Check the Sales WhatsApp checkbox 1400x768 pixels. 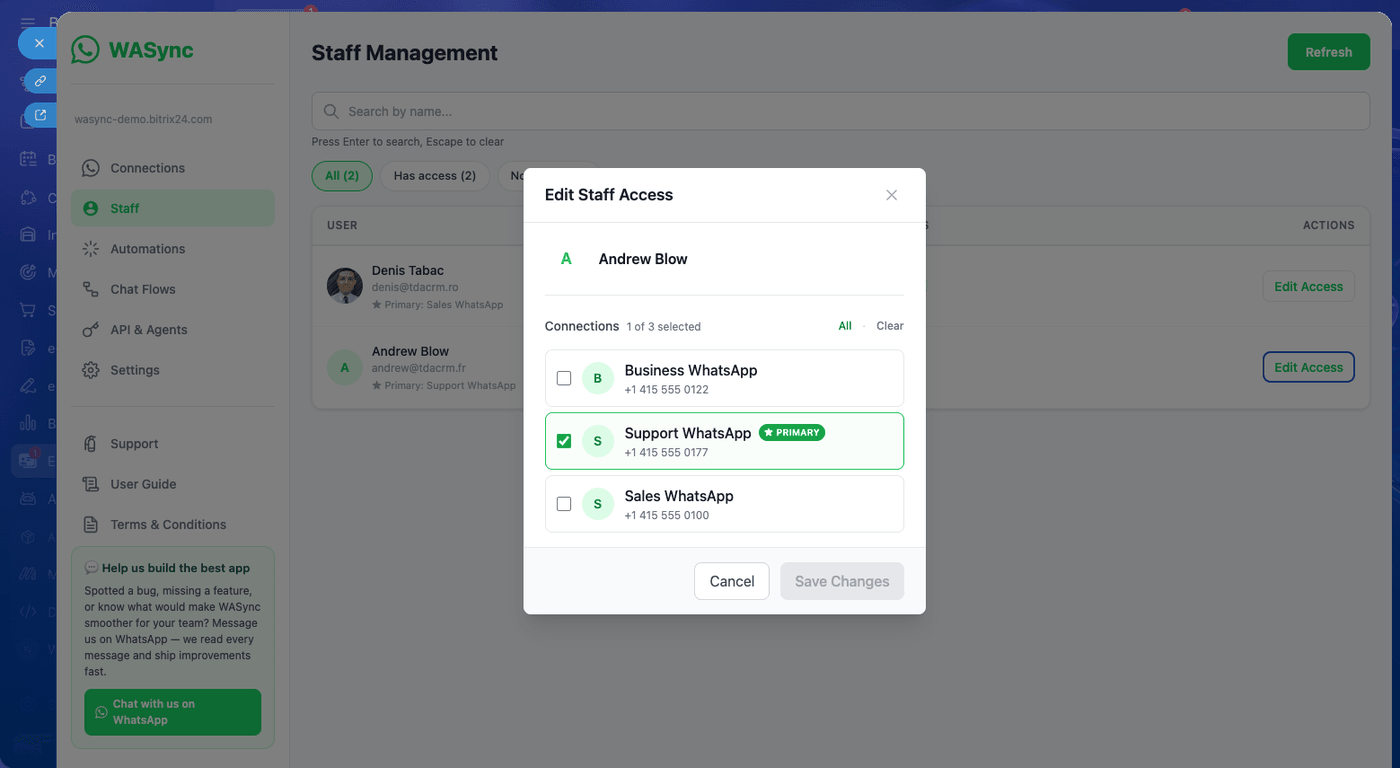564,504
